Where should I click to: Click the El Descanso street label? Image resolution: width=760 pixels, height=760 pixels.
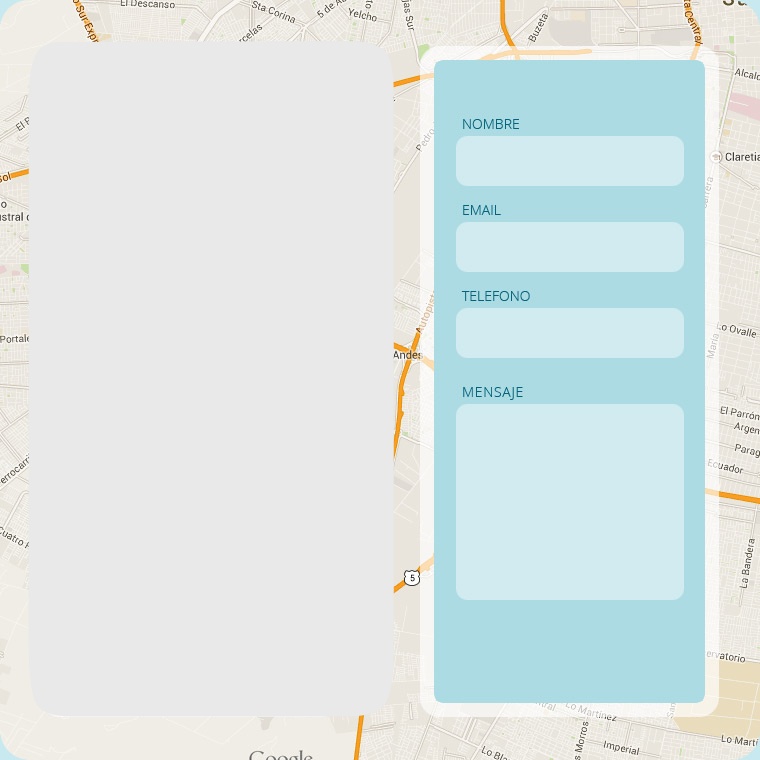[x=147, y=5]
